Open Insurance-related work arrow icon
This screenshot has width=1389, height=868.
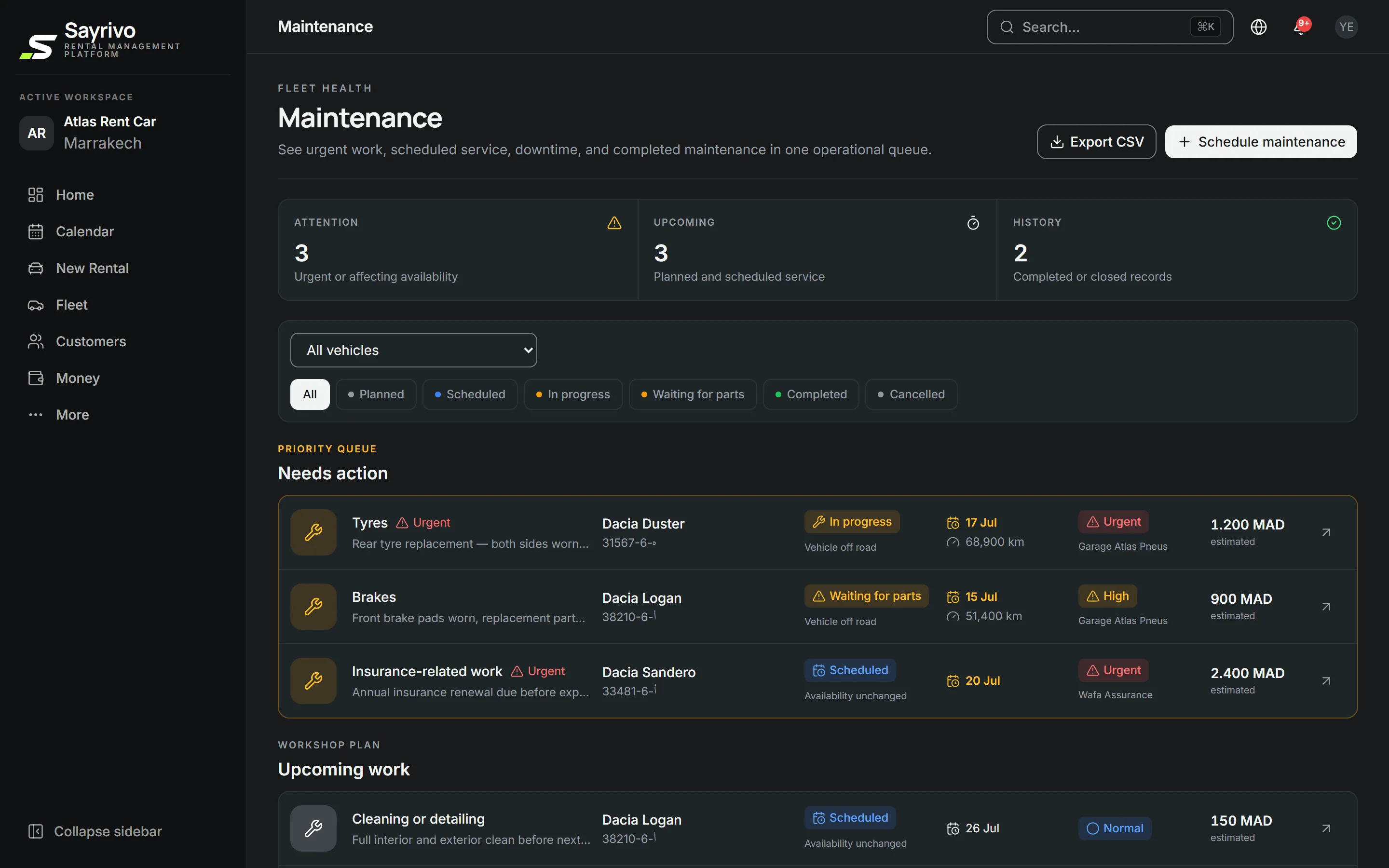[x=1326, y=680]
